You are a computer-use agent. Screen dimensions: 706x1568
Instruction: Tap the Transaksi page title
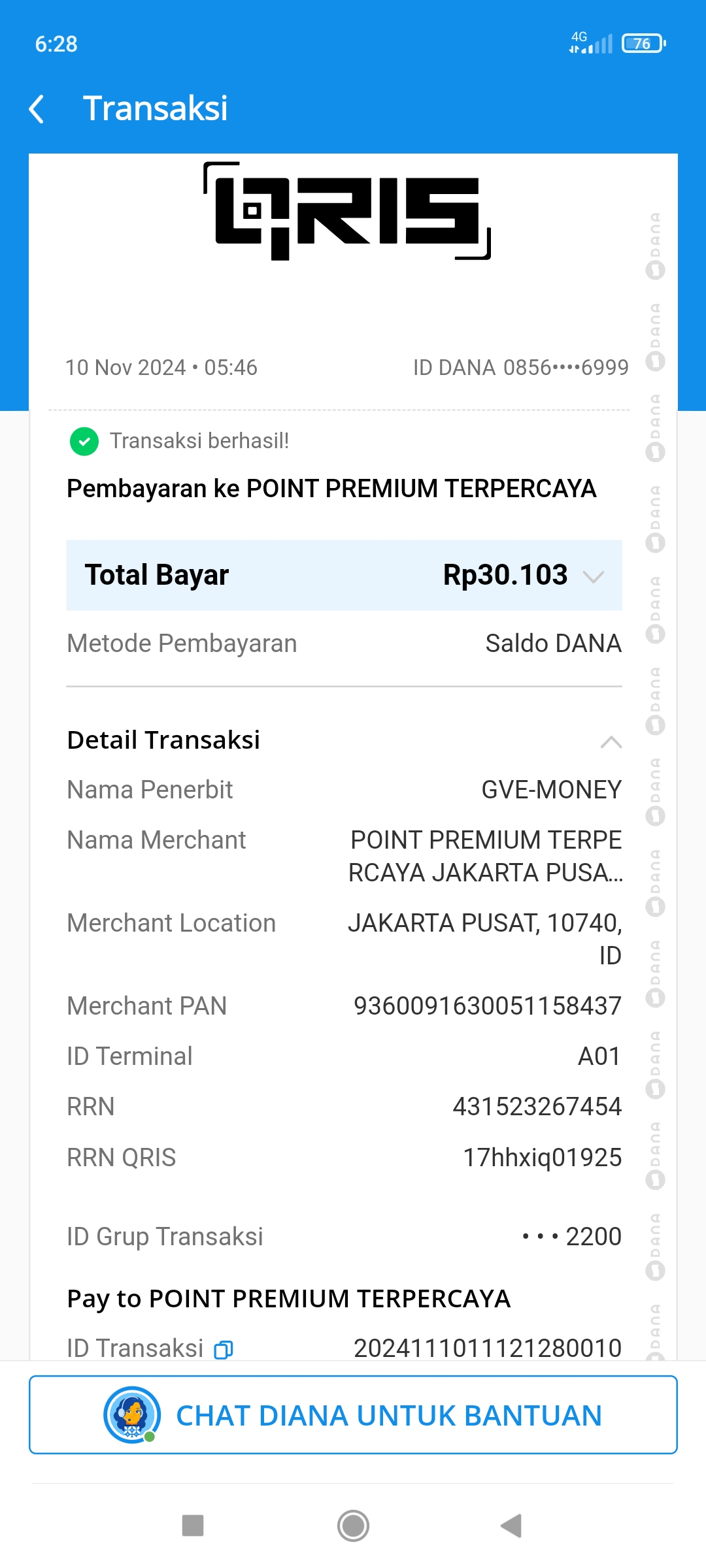coord(156,108)
